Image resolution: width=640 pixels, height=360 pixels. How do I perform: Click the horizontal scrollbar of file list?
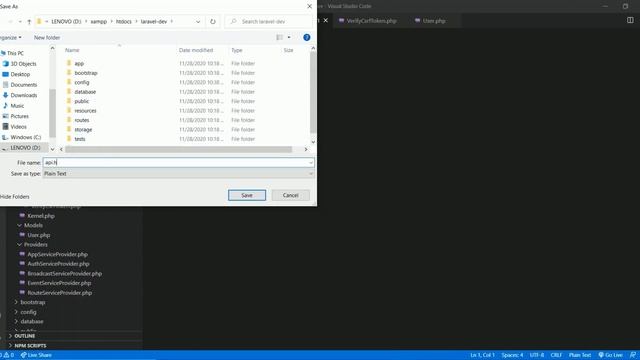(x=178, y=149)
